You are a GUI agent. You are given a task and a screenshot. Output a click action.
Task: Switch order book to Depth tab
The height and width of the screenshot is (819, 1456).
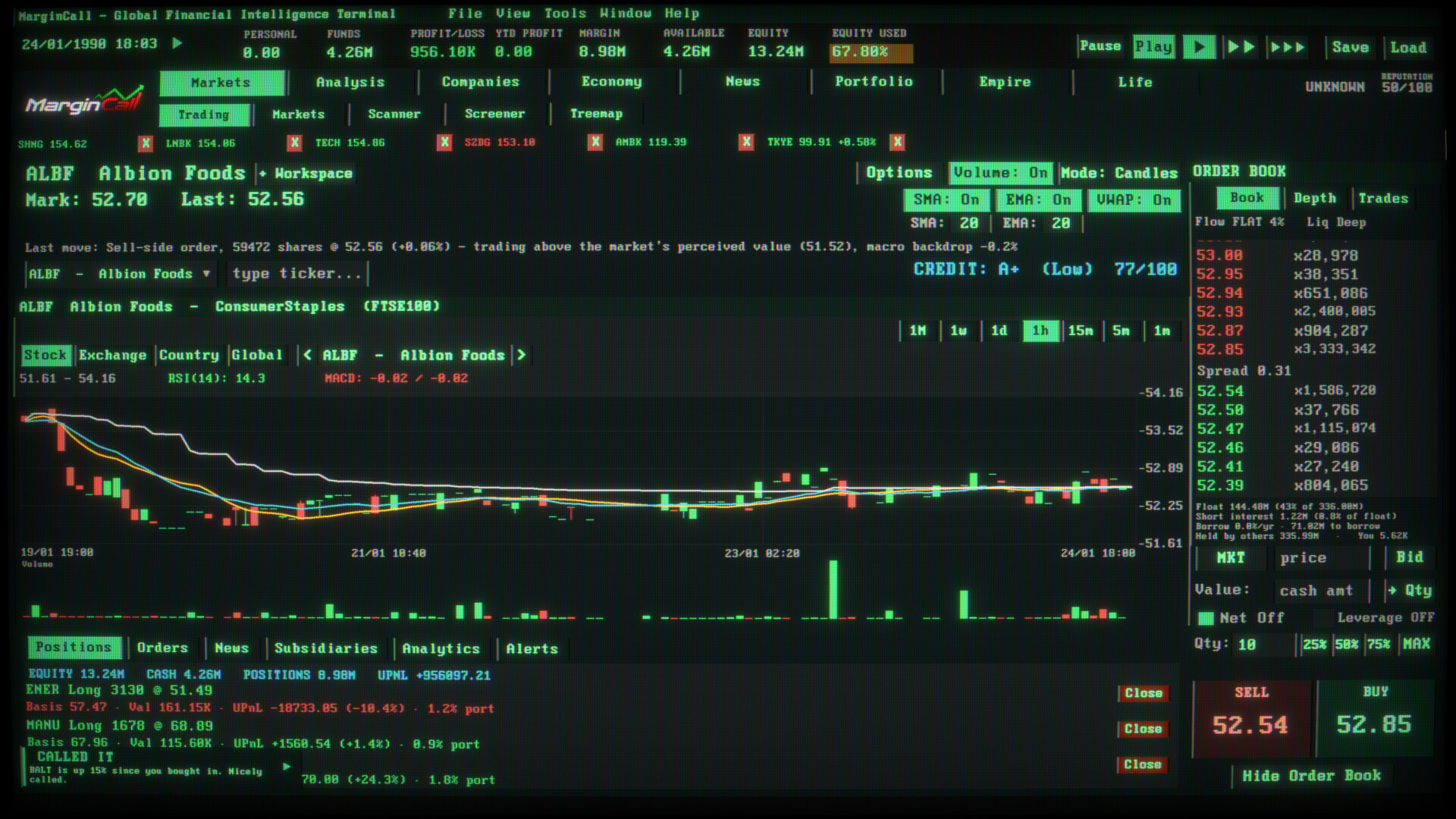(1315, 199)
